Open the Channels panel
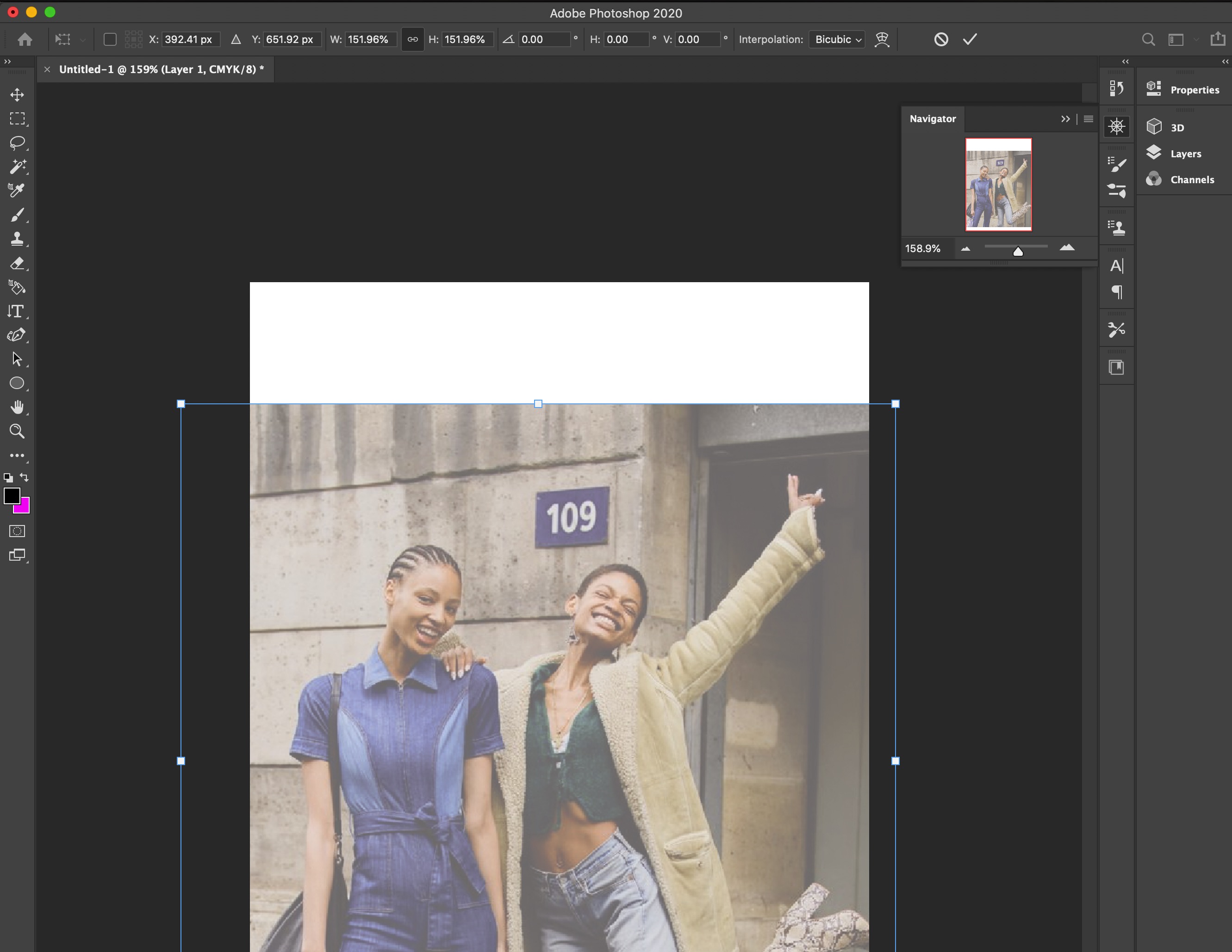Viewport: 1232px width, 952px height. (1191, 179)
